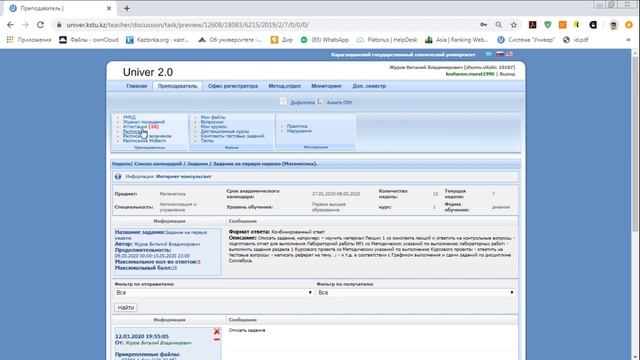Open the browser profile avatar

click(613, 25)
